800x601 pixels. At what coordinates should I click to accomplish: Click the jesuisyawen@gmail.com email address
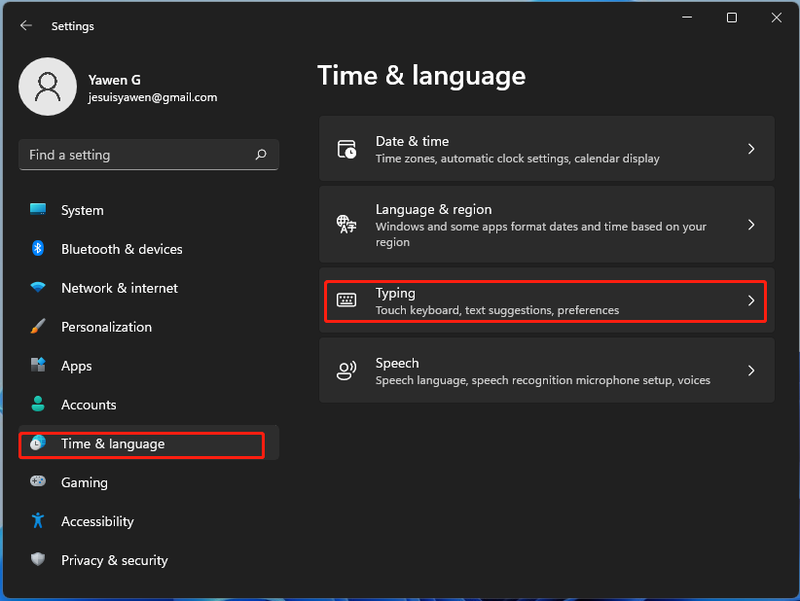click(153, 97)
